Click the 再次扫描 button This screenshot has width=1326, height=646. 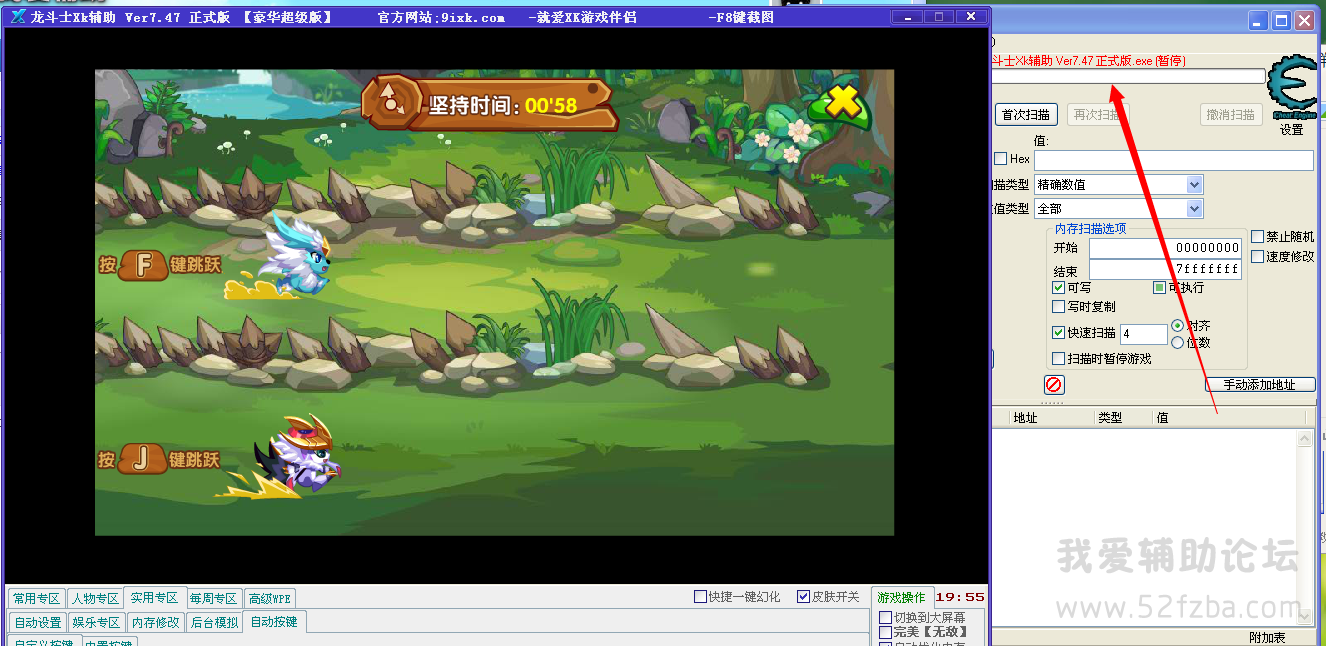[1097, 115]
